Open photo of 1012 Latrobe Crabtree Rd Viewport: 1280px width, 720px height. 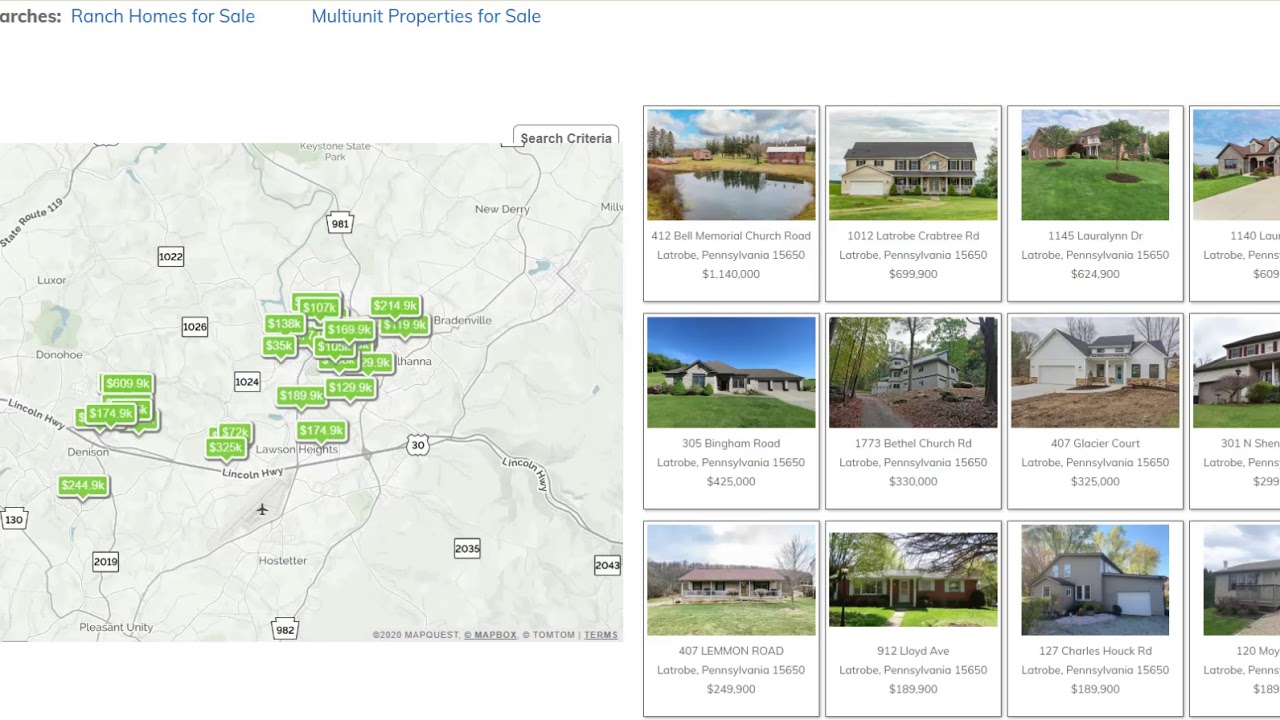pos(913,165)
